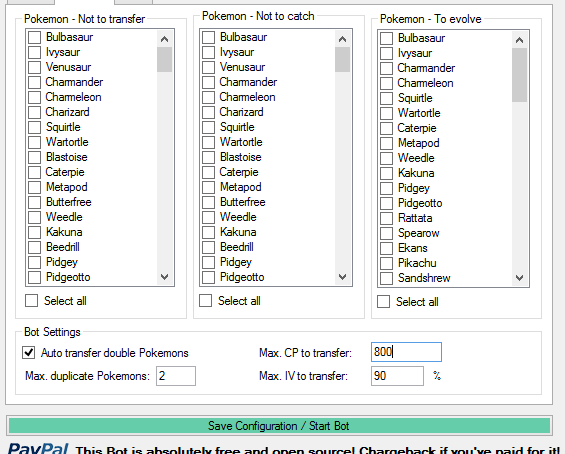This screenshot has height=454, width=565.
Task: Check Bulbasaur in Not to transfer list
Action: (x=35, y=37)
